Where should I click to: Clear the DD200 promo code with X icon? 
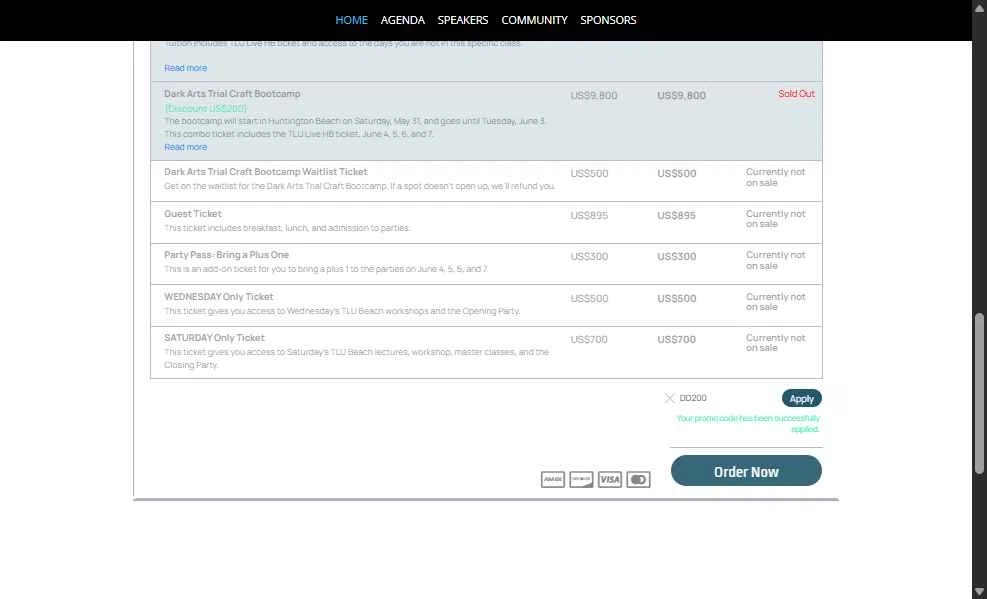(x=669, y=398)
